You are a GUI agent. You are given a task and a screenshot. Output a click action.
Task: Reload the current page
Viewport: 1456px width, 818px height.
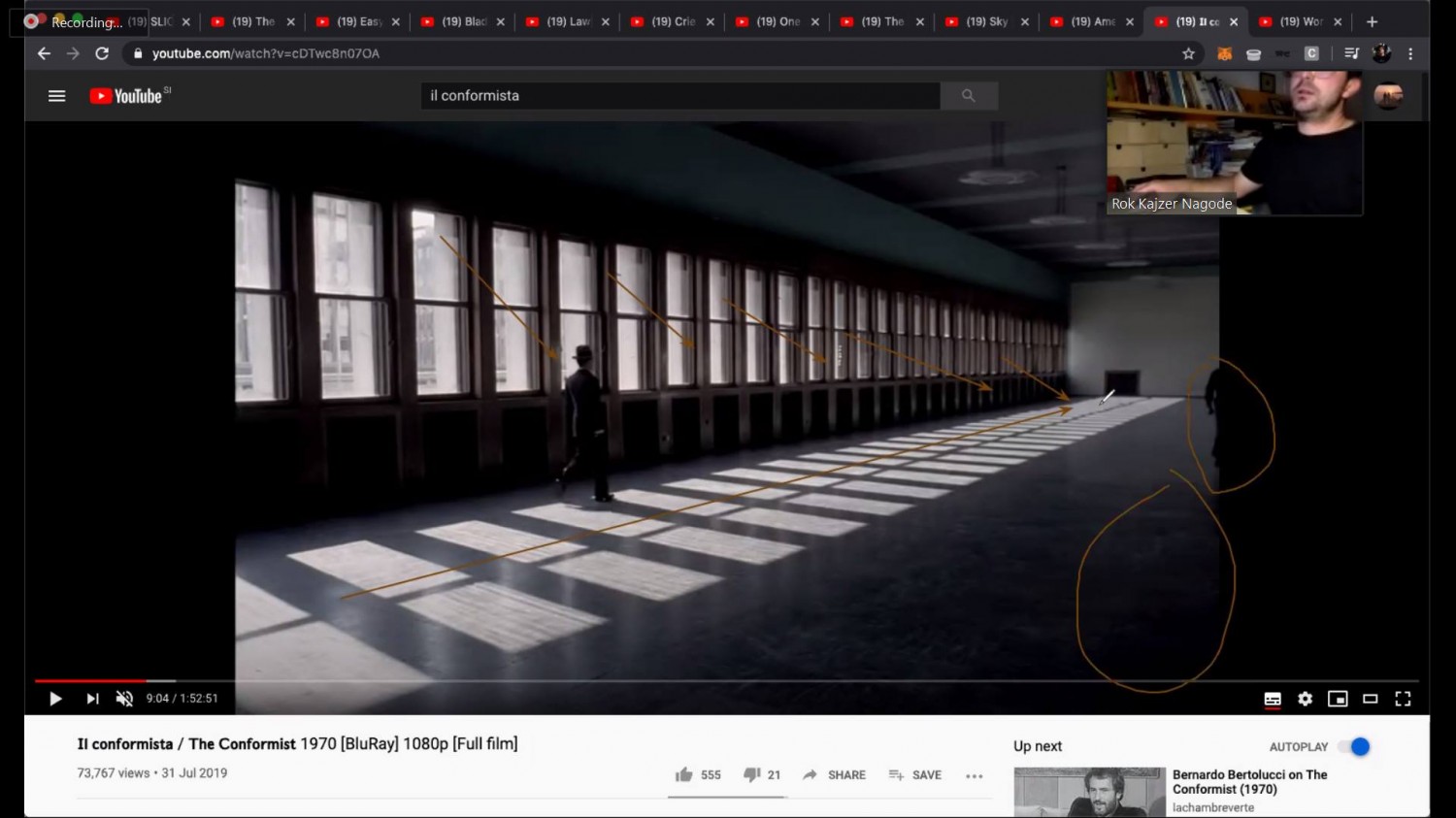click(x=102, y=53)
